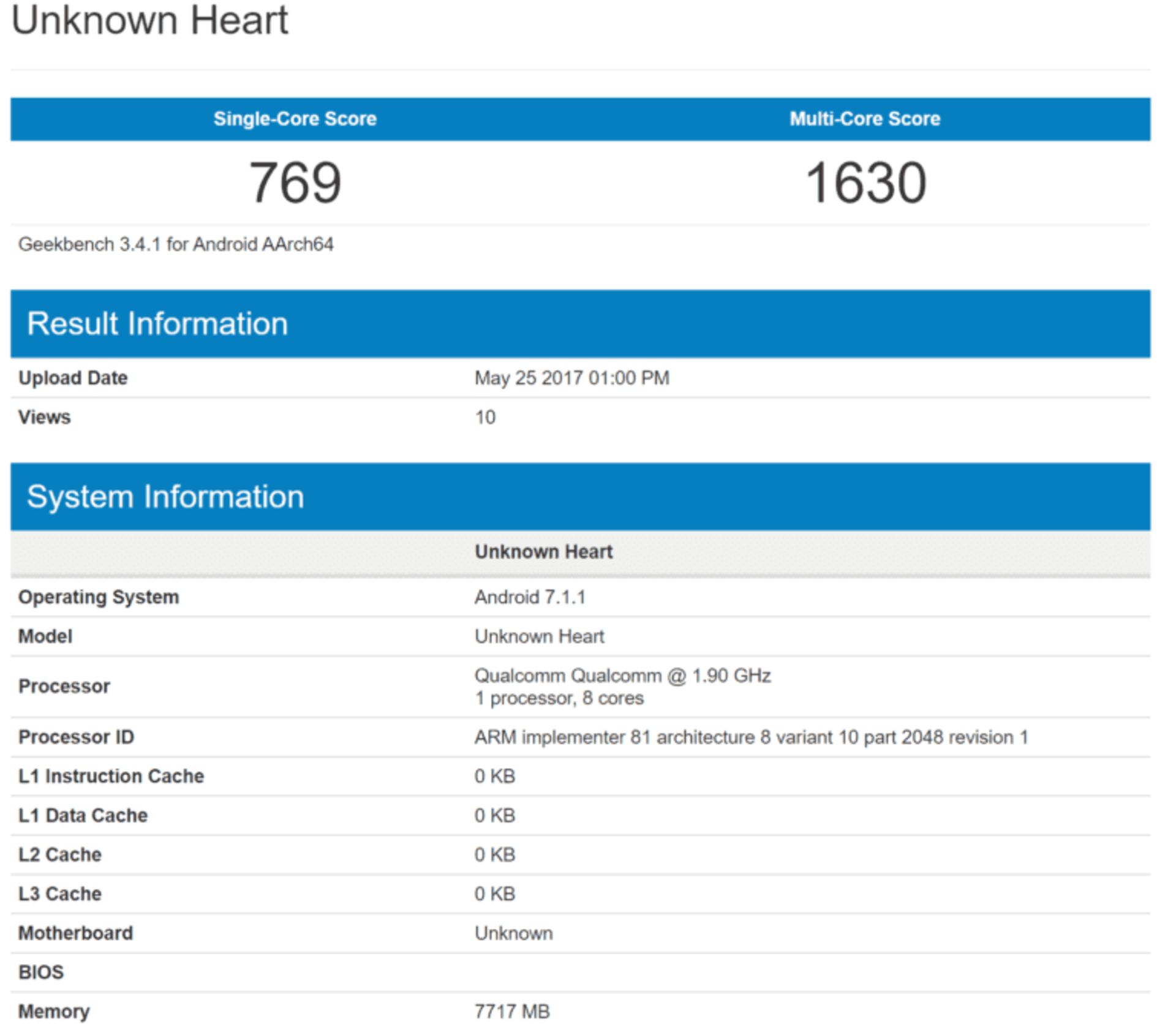Viewport: 1176px width, 1032px height.
Task: Click the Upload Date value May 25 2017
Action: click(571, 378)
